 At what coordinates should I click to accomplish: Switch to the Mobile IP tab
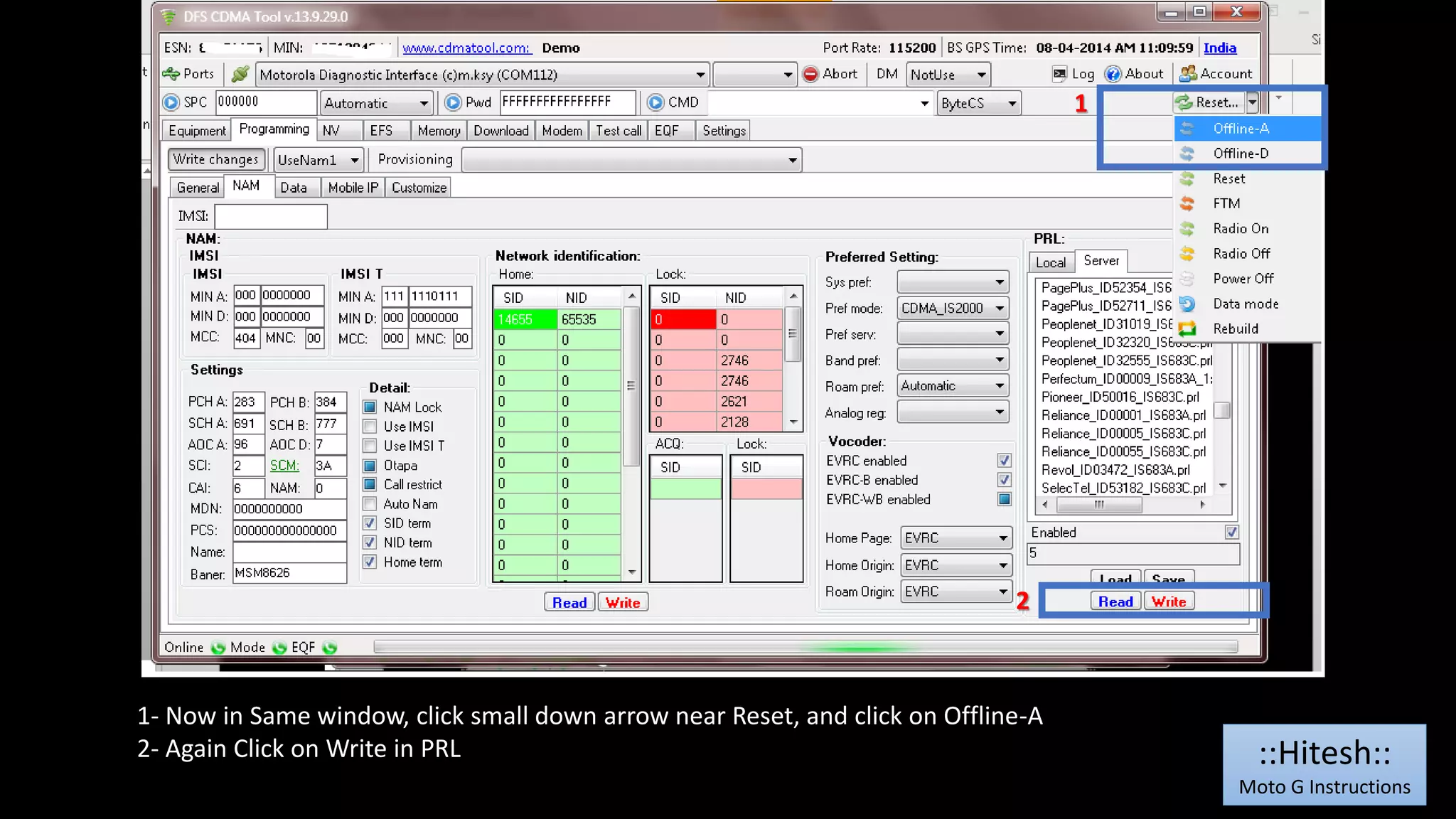point(353,188)
